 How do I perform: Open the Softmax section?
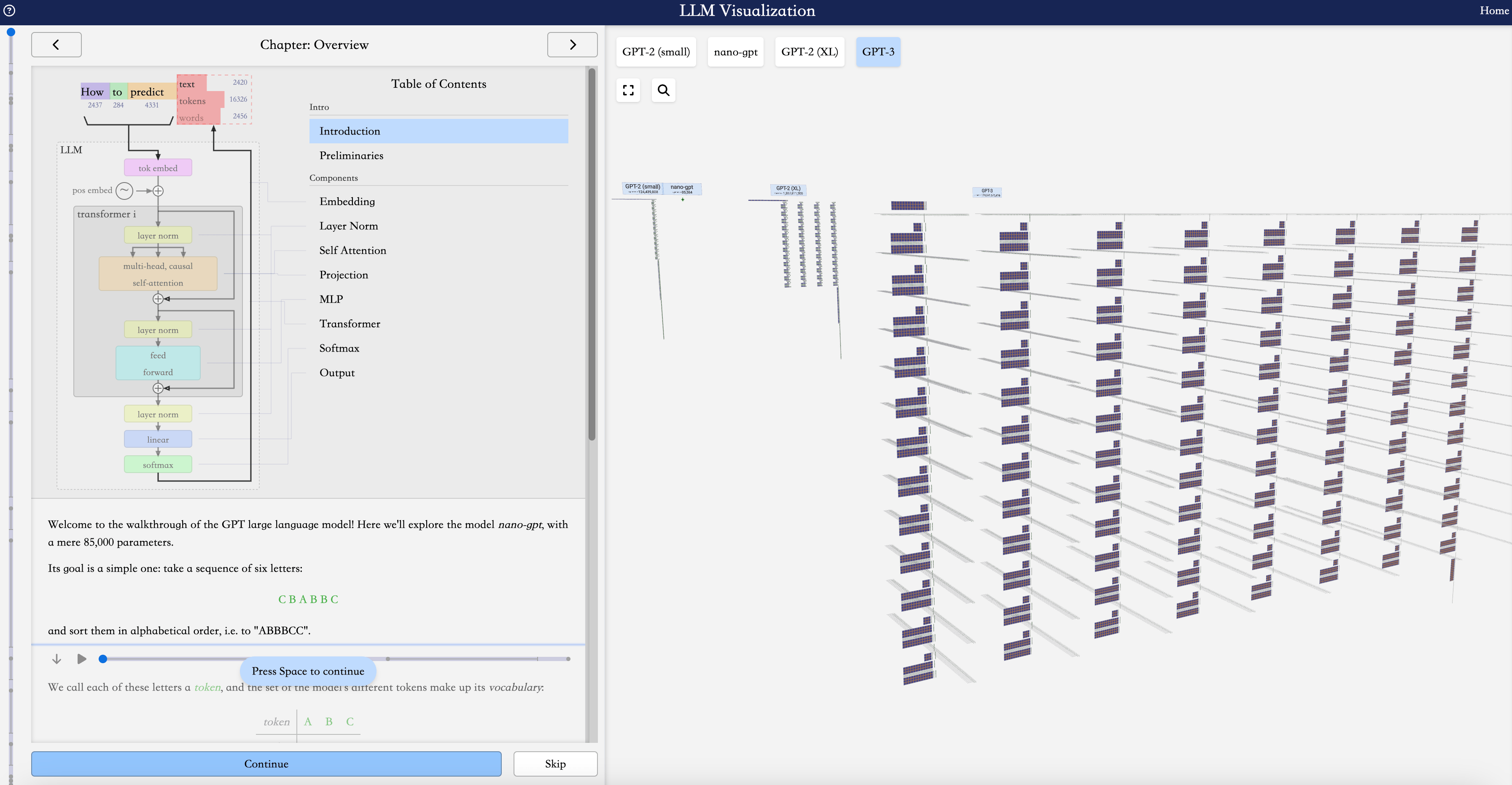[x=439, y=348]
